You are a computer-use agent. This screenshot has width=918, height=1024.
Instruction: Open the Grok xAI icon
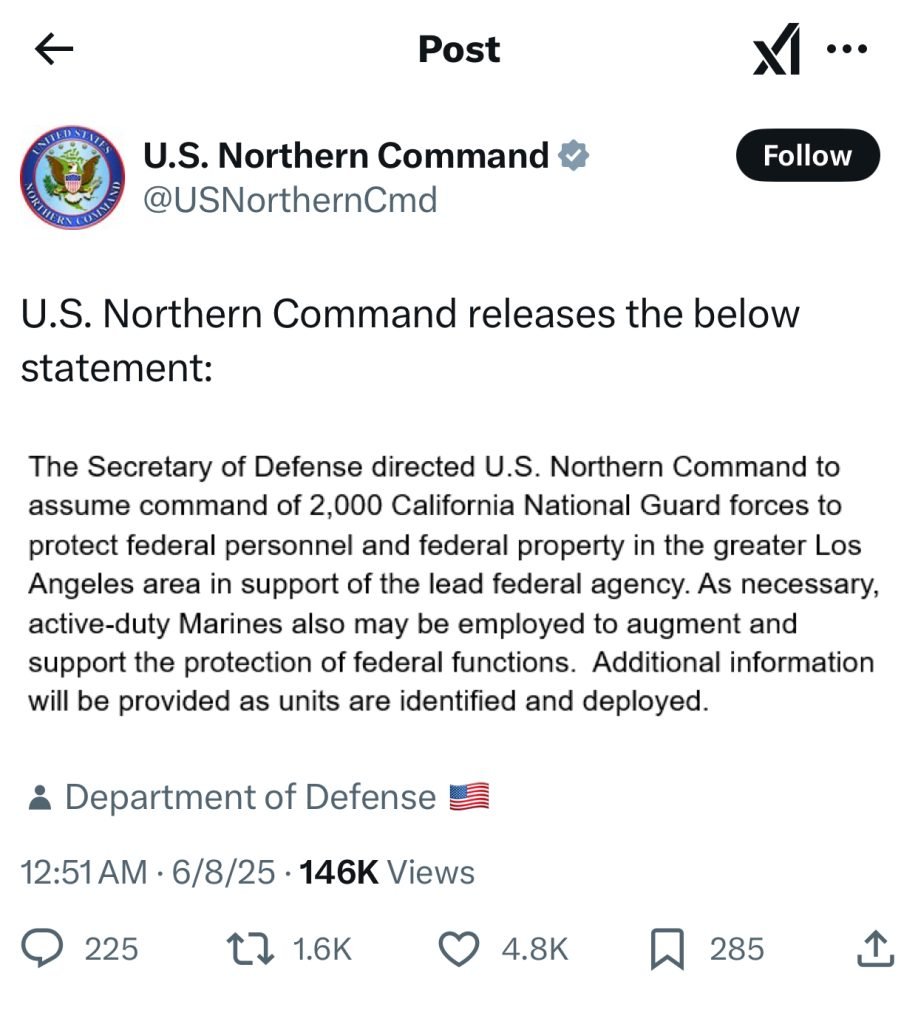(x=777, y=51)
